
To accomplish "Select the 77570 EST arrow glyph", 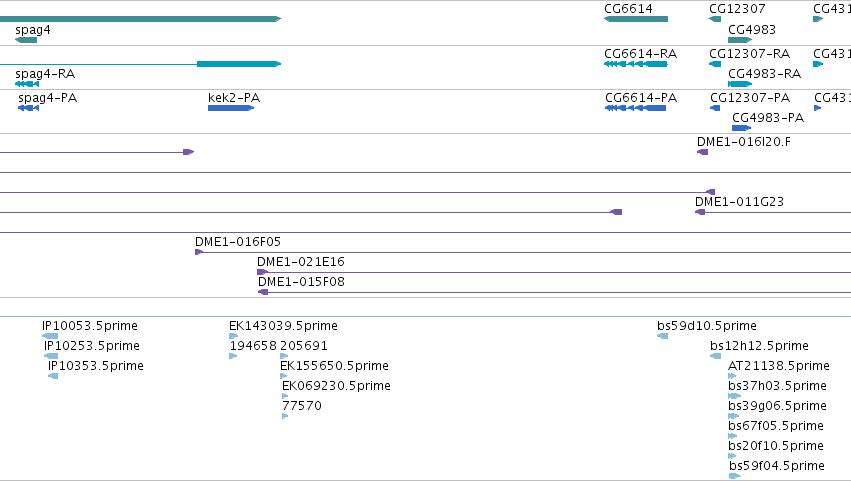I will tap(285, 416).
